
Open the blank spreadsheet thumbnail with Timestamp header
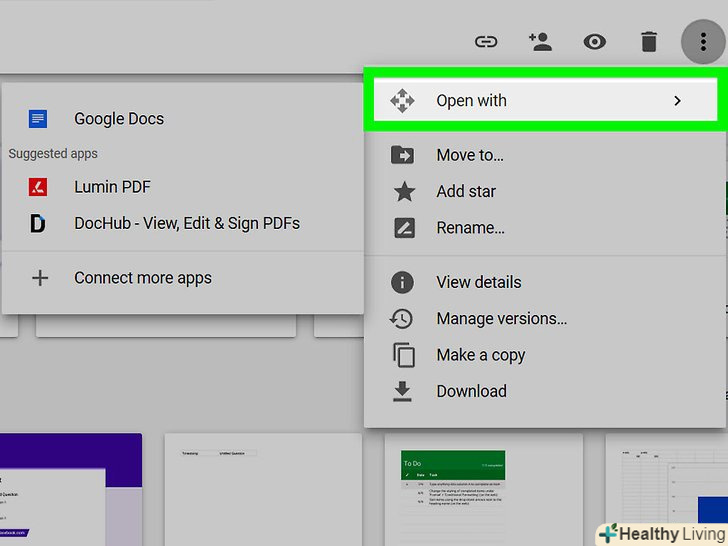point(263,489)
